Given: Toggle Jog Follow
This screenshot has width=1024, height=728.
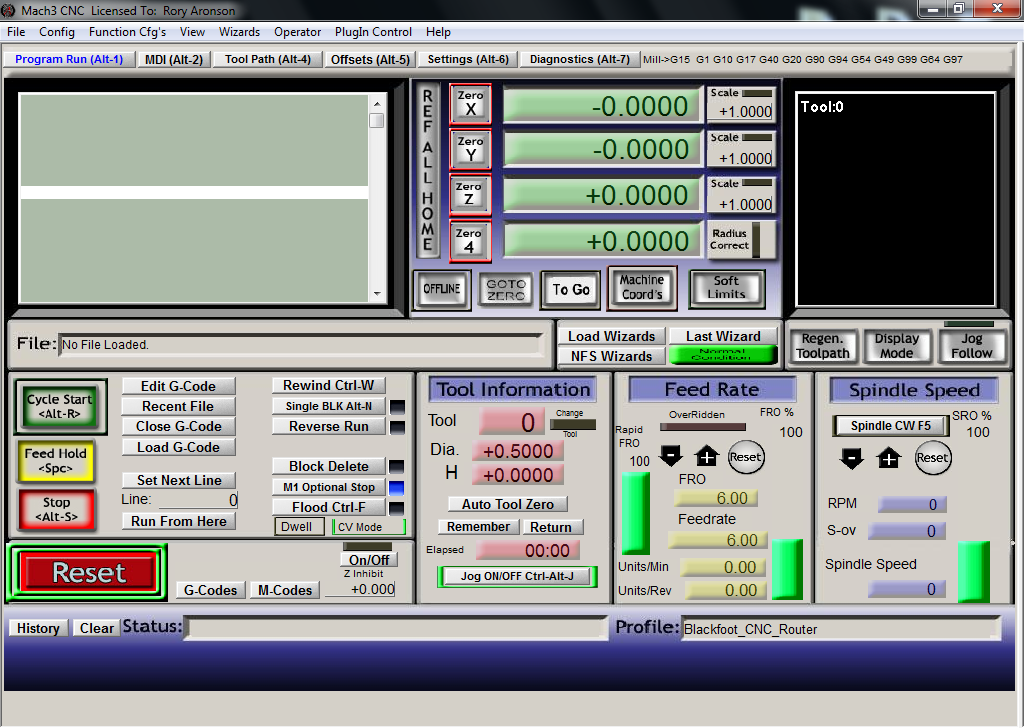Looking at the screenshot, I should [x=972, y=346].
